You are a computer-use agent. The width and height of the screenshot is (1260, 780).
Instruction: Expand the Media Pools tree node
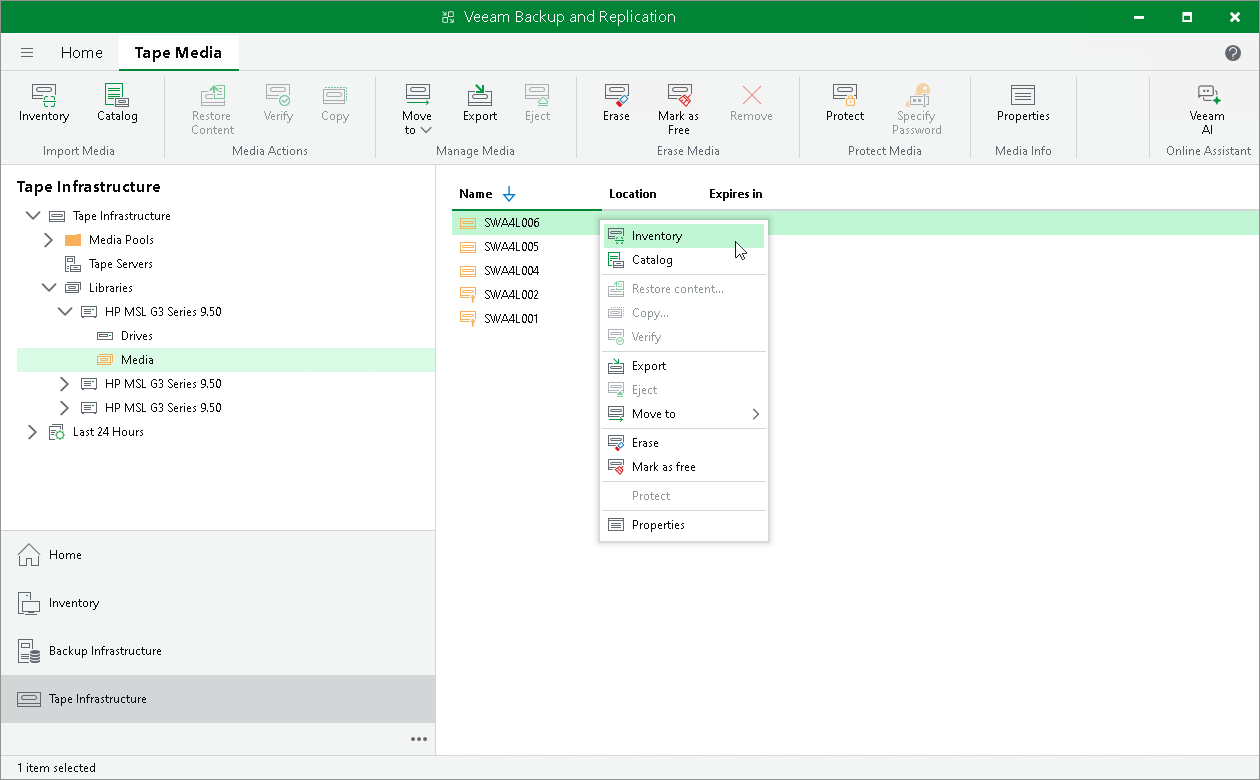click(48, 240)
